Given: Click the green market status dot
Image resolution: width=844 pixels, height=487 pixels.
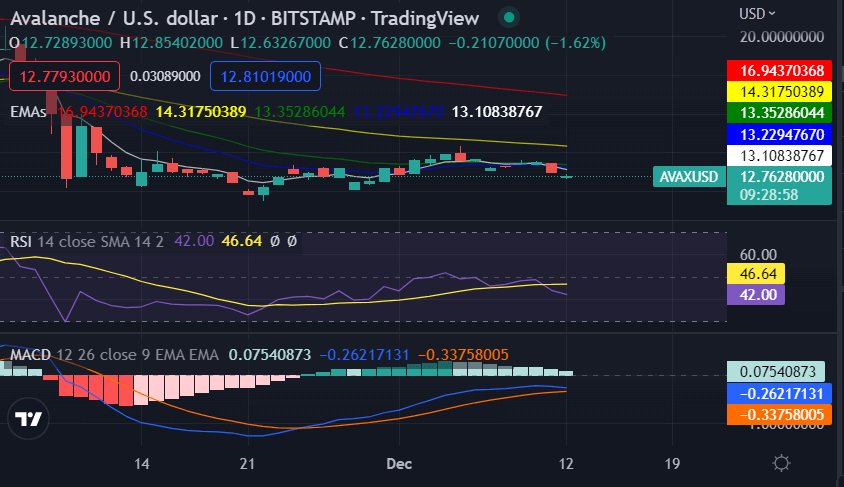Looking at the screenshot, I should 509,18.
